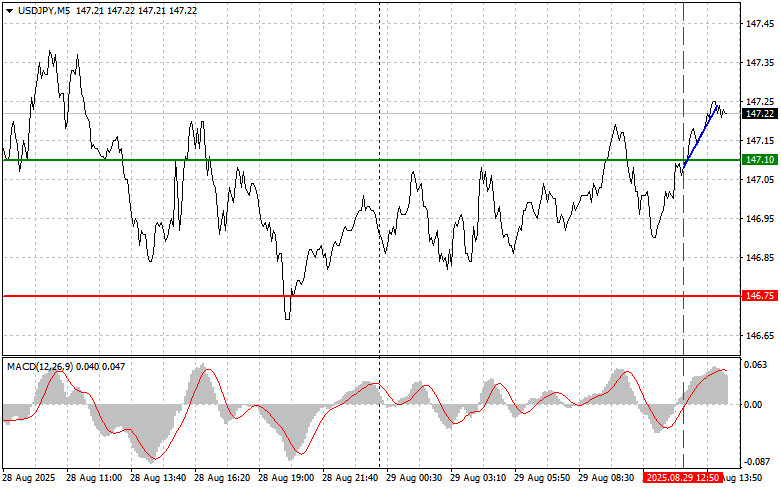Select the USDJPY,M5 chart title text

click(x=44, y=10)
